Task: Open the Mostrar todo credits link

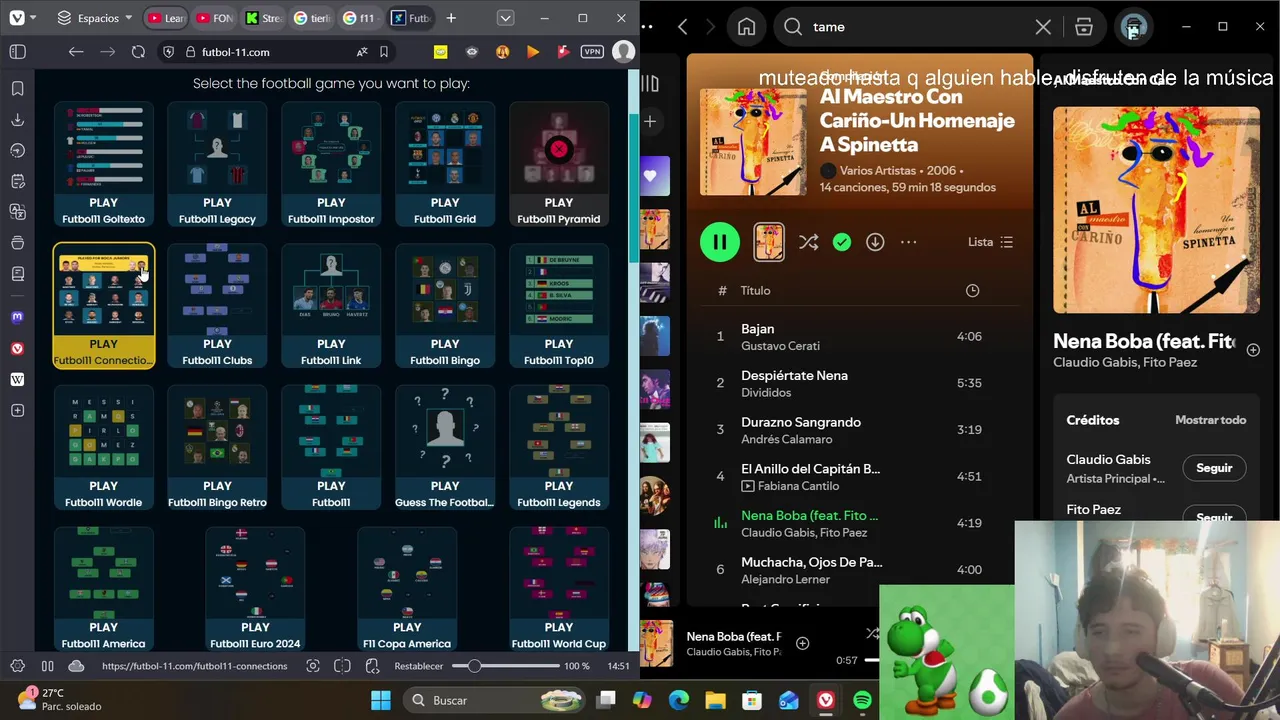Action: click(x=1210, y=420)
